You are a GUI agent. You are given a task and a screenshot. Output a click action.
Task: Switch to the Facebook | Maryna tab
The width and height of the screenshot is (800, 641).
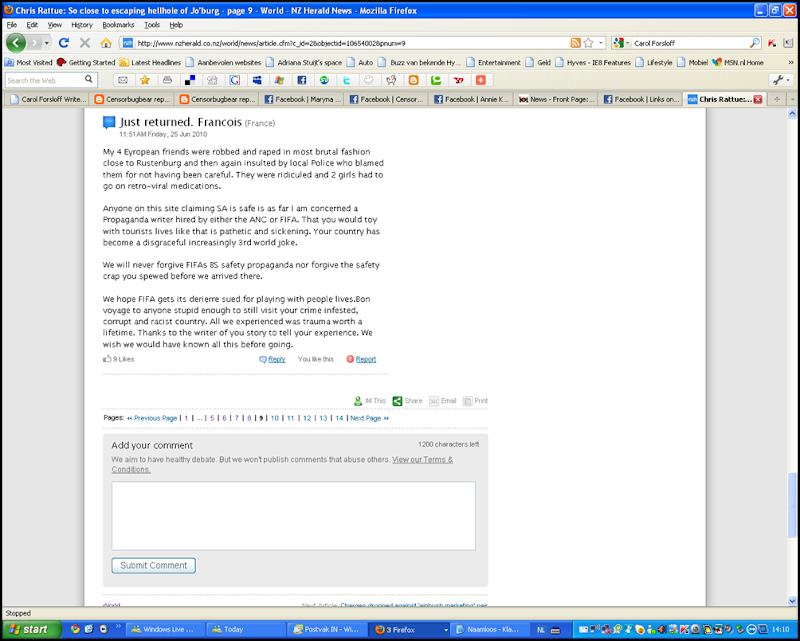tap(302, 99)
